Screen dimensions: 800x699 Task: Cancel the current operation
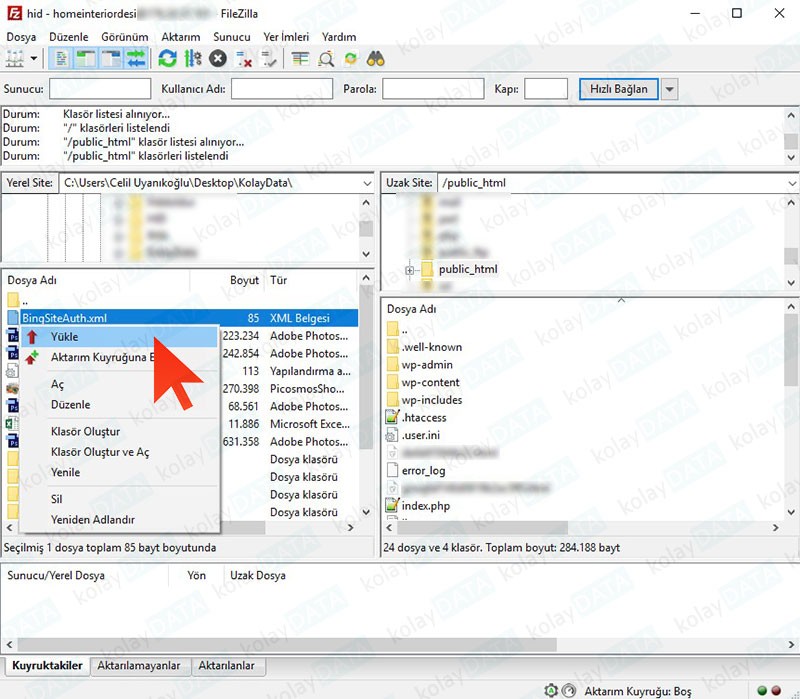tap(218, 58)
